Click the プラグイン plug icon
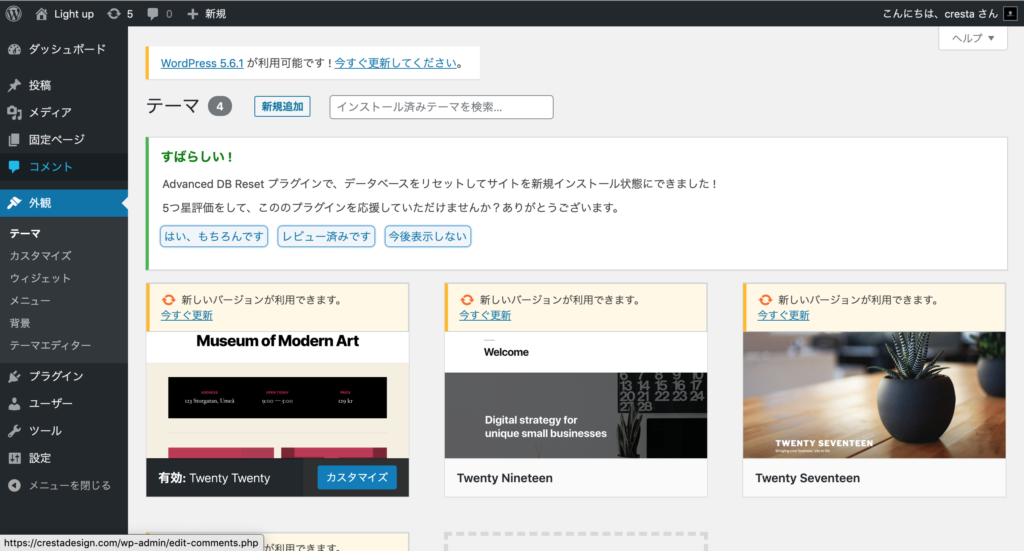The image size is (1024, 551). tap(14, 377)
